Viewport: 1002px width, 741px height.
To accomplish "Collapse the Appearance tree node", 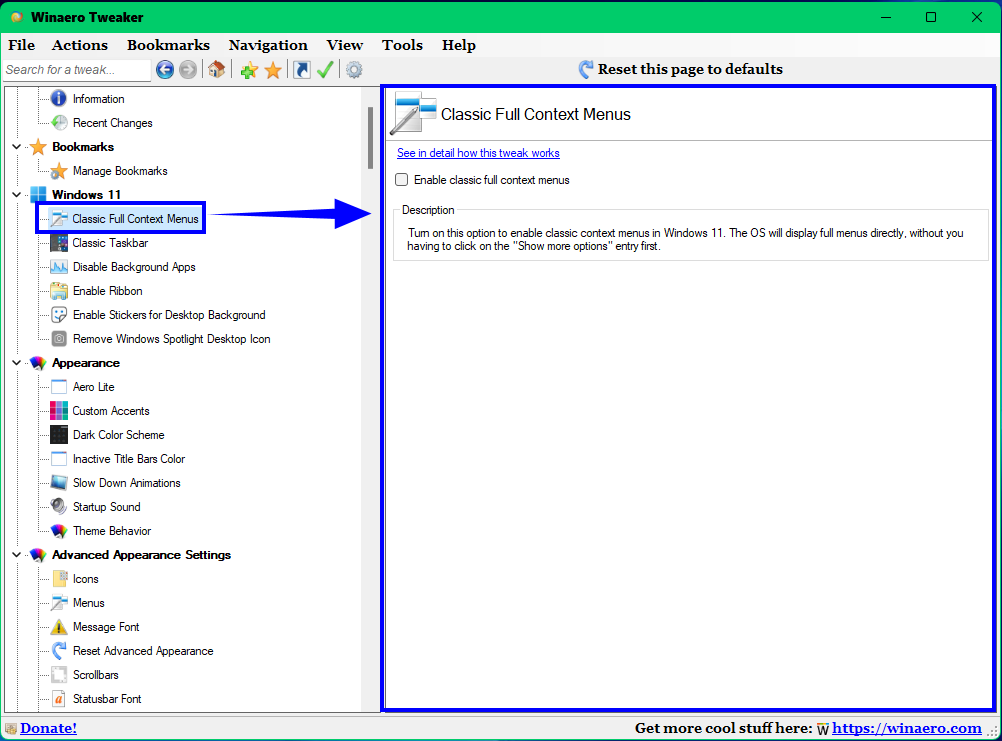I will [x=17, y=363].
